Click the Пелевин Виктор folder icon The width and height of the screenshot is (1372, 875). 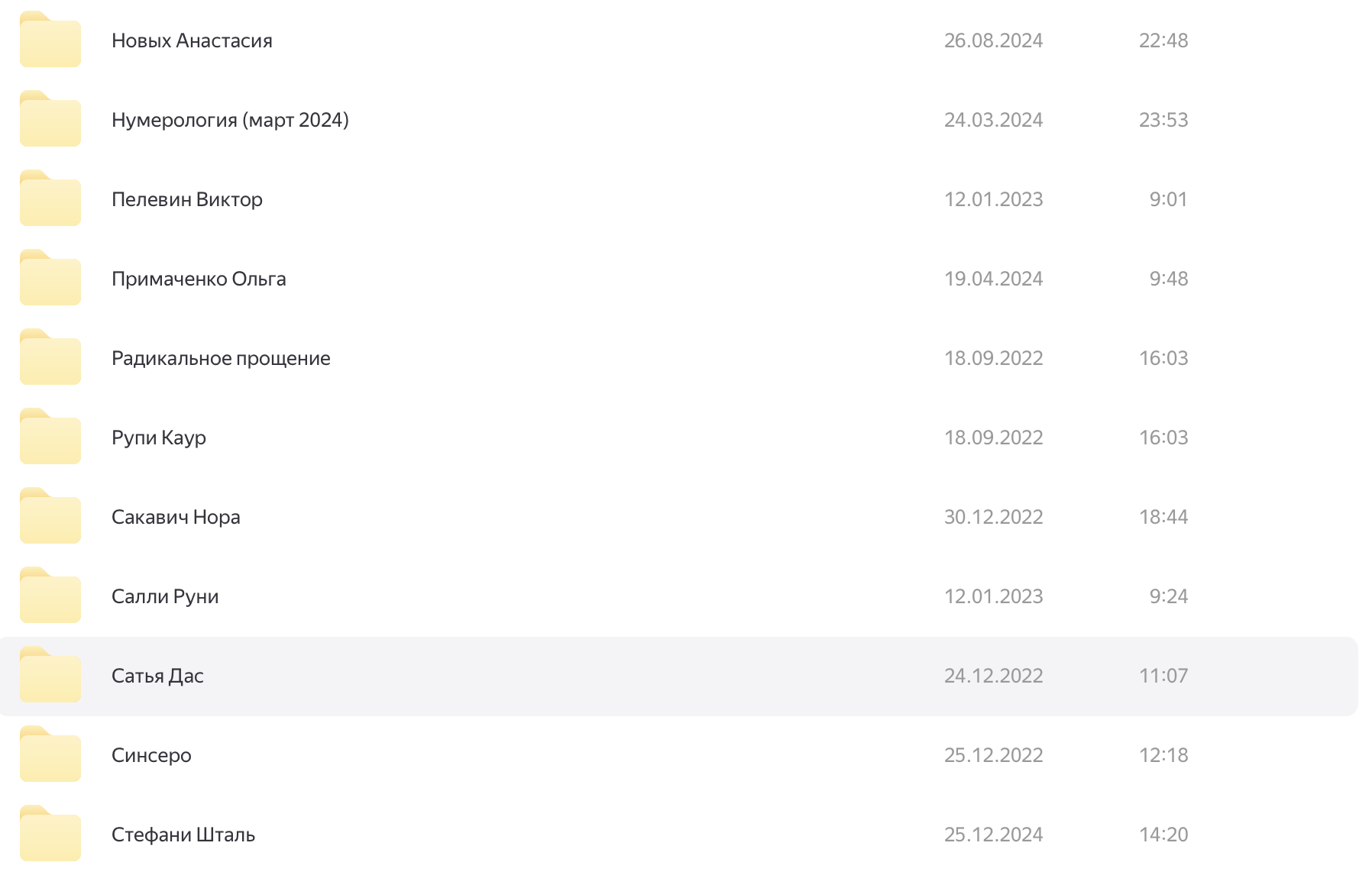click(x=50, y=199)
